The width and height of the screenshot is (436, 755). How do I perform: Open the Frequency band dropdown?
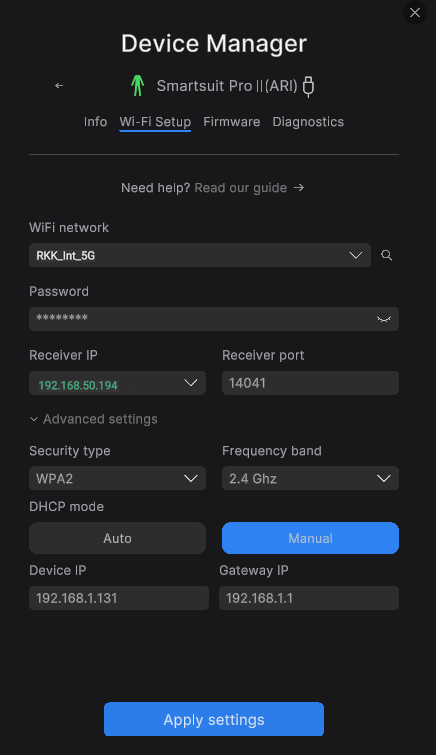pos(310,478)
